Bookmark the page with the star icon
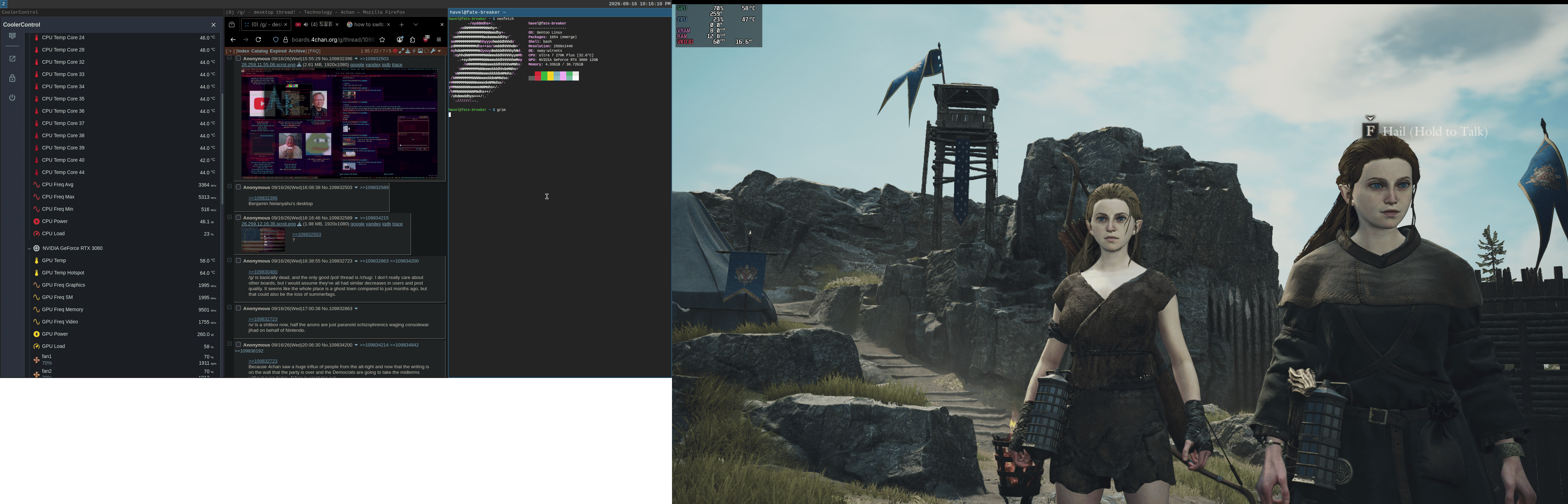Viewport: 1568px width, 504px height. (382, 40)
